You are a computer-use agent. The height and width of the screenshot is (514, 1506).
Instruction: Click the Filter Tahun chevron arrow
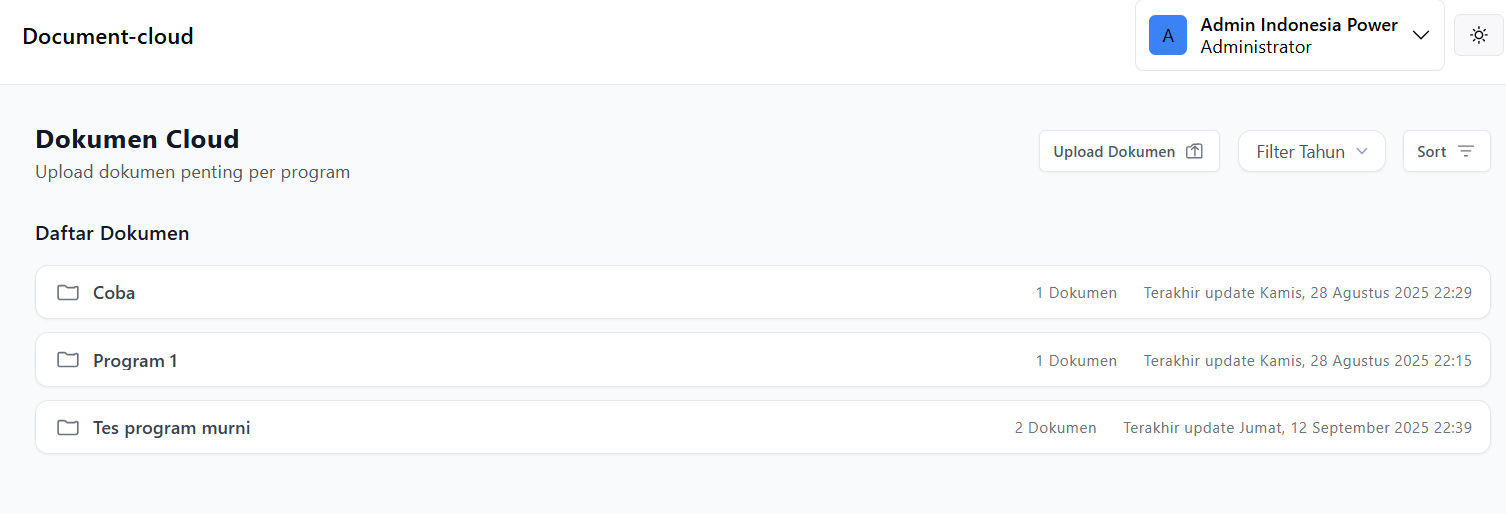[x=1362, y=152]
